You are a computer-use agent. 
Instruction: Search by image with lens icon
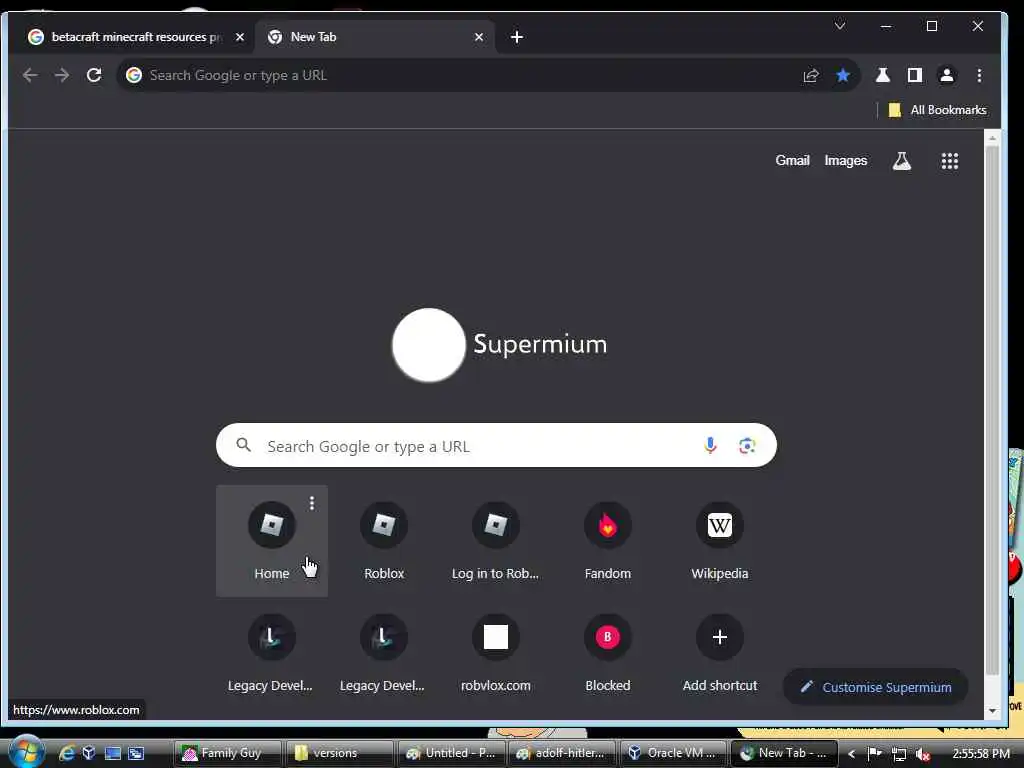pyautogui.click(x=747, y=445)
